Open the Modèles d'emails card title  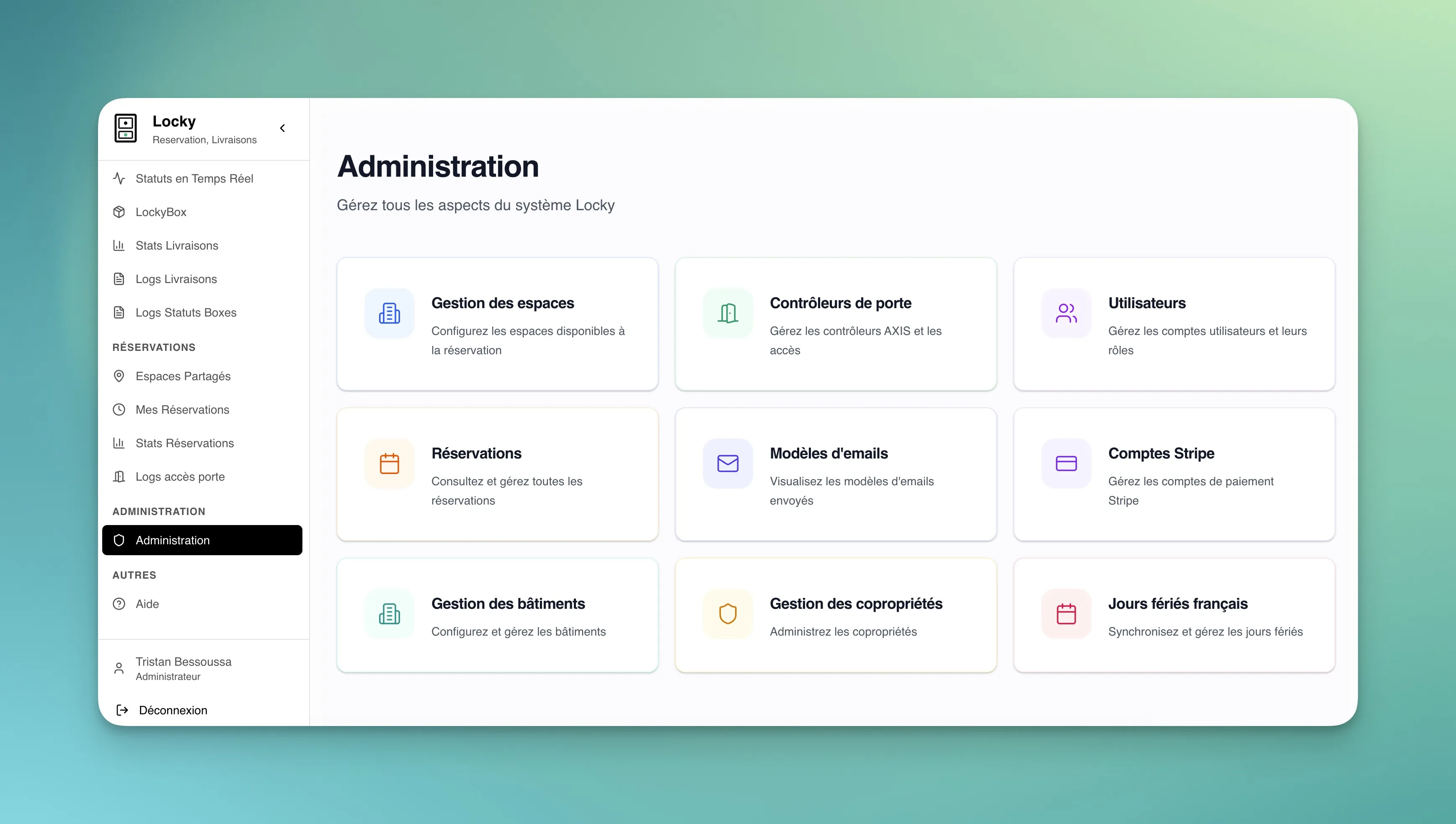pos(829,453)
